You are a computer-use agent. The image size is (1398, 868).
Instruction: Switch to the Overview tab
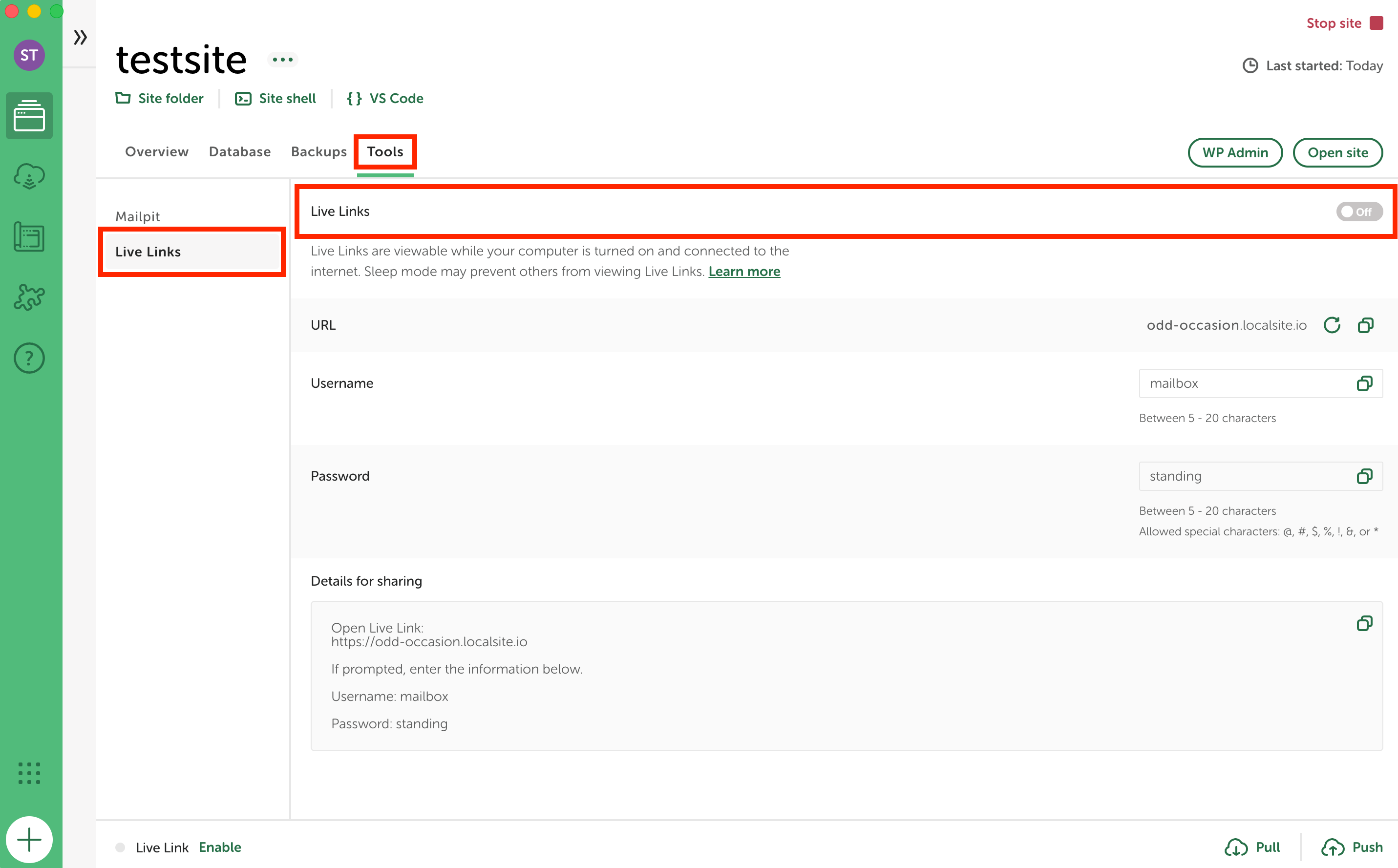pyautogui.click(x=157, y=151)
